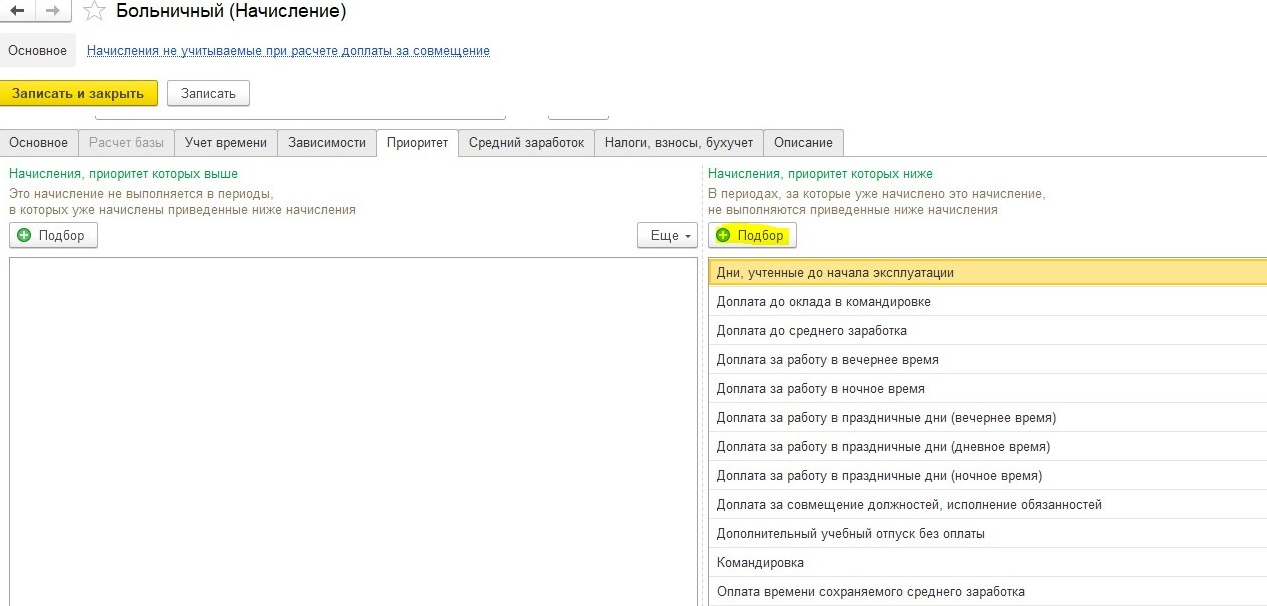This screenshot has height=606, width=1267.
Task: Click the back navigation arrow
Action: tap(17, 11)
